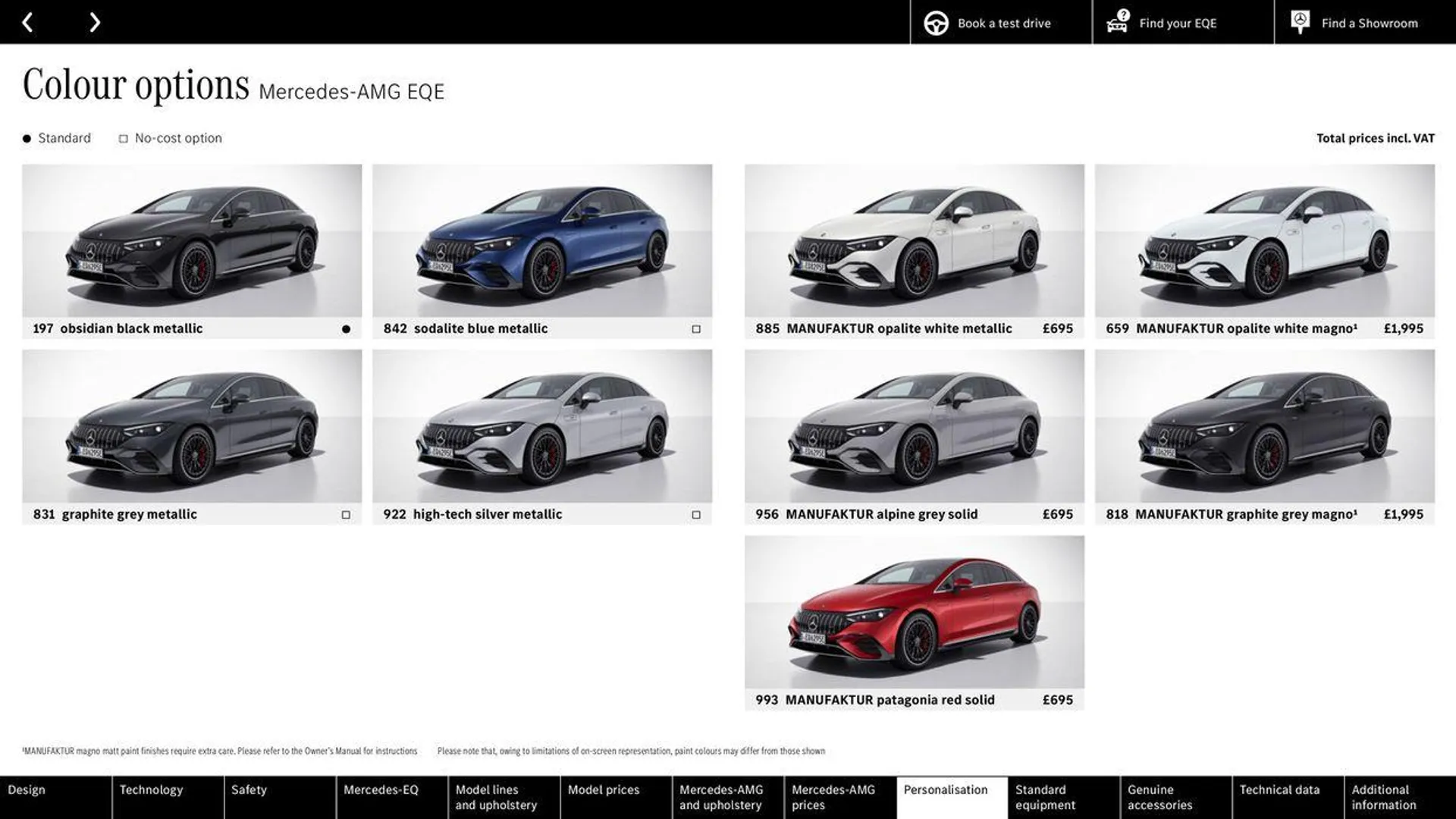
Task: Open Mercedes-AMG prices tab
Action: click(x=840, y=797)
